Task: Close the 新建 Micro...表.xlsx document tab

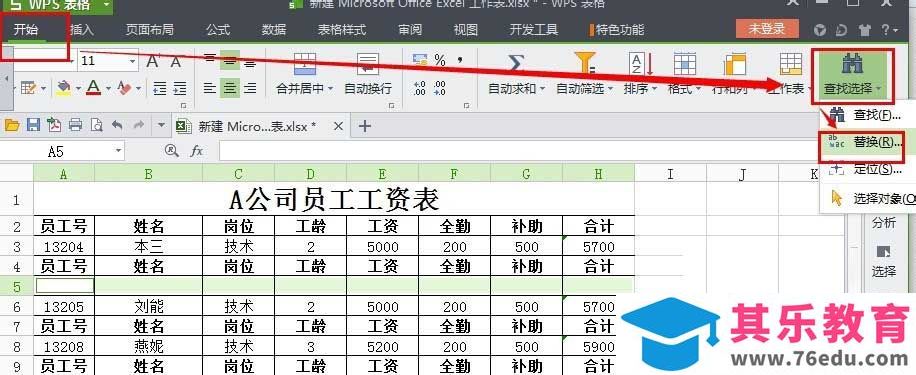Action: coord(338,126)
